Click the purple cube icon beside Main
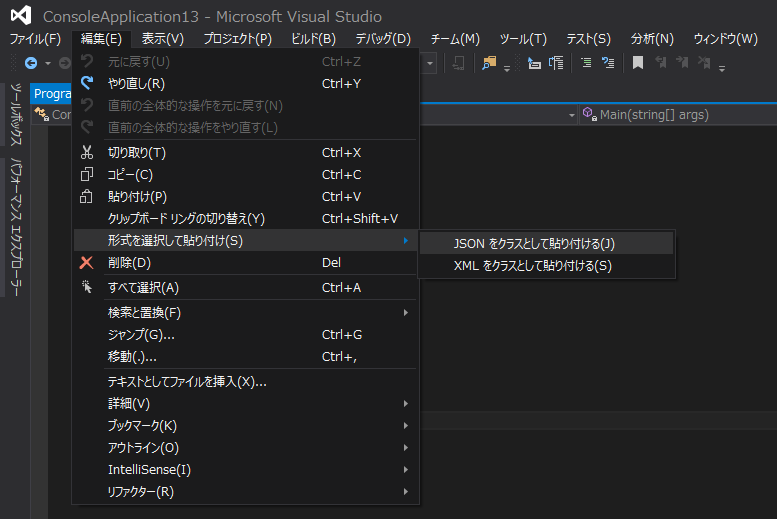This screenshot has height=519, width=777. pyautogui.click(x=589, y=114)
